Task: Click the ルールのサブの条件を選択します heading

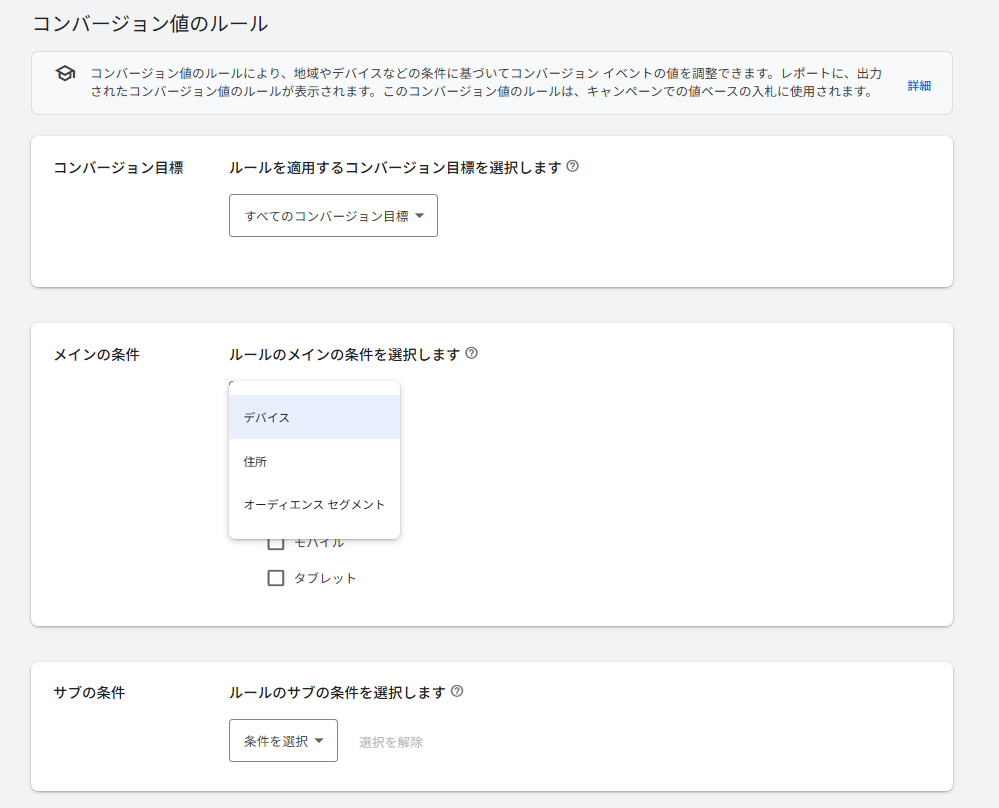Action: click(x=337, y=692)
